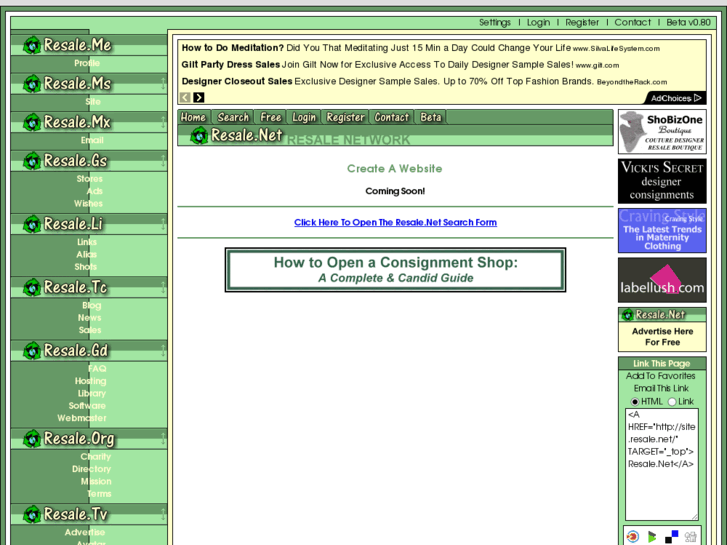Toggle the Resale.Tc section expander arrow
Viewport: 727px width, 545px height.
pos(163,288)
